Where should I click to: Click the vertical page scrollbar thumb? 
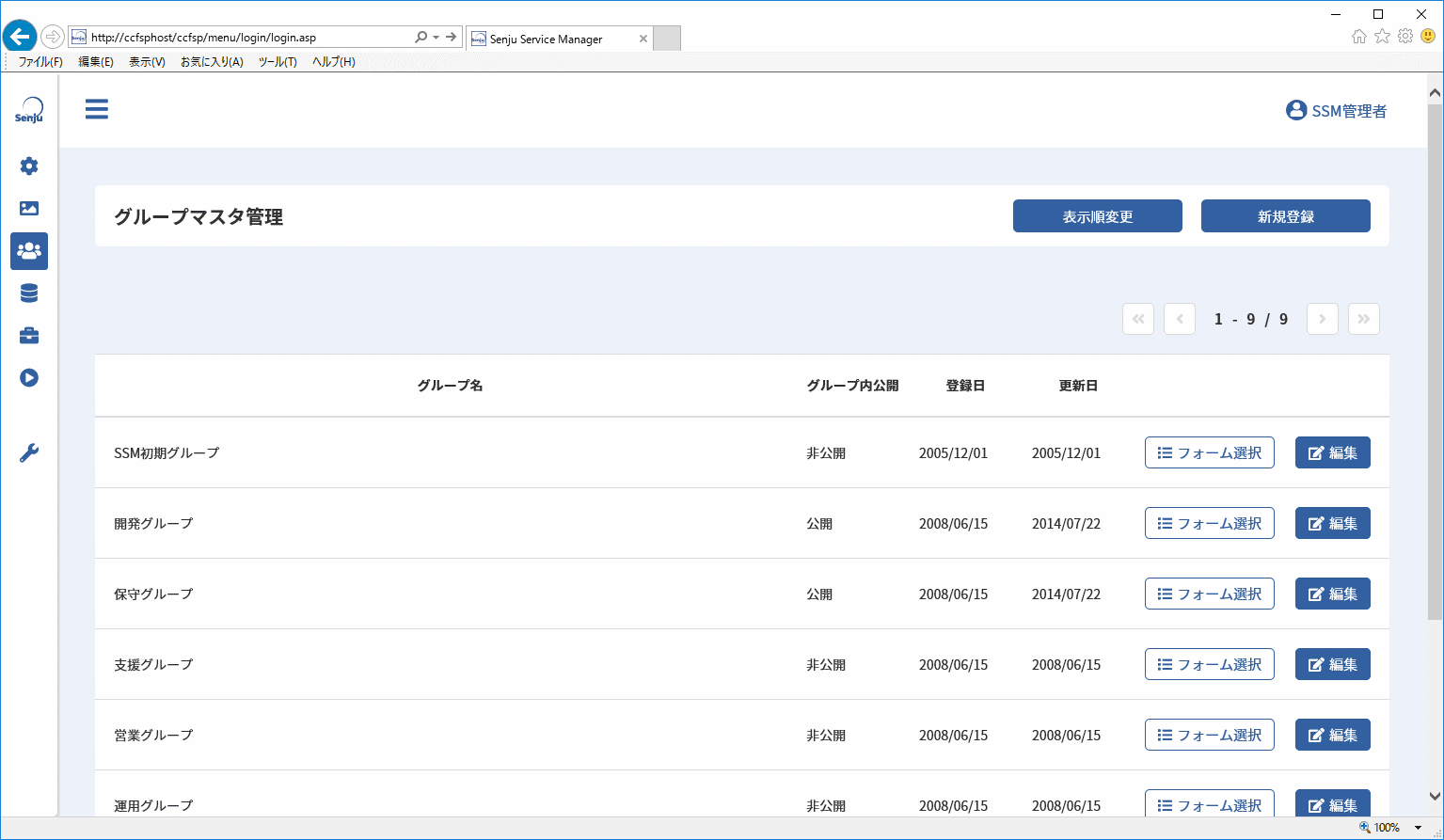[1435, 362]
